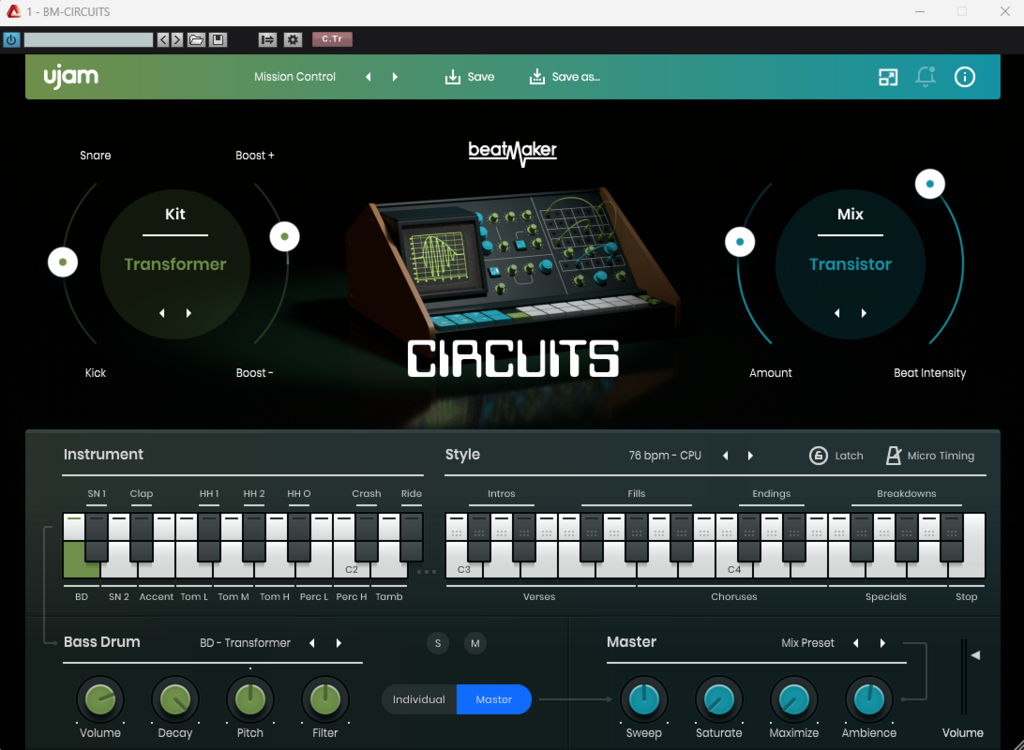
Task: Open the 76 bpm - CPU style menu
Action: tap(665, 455)
